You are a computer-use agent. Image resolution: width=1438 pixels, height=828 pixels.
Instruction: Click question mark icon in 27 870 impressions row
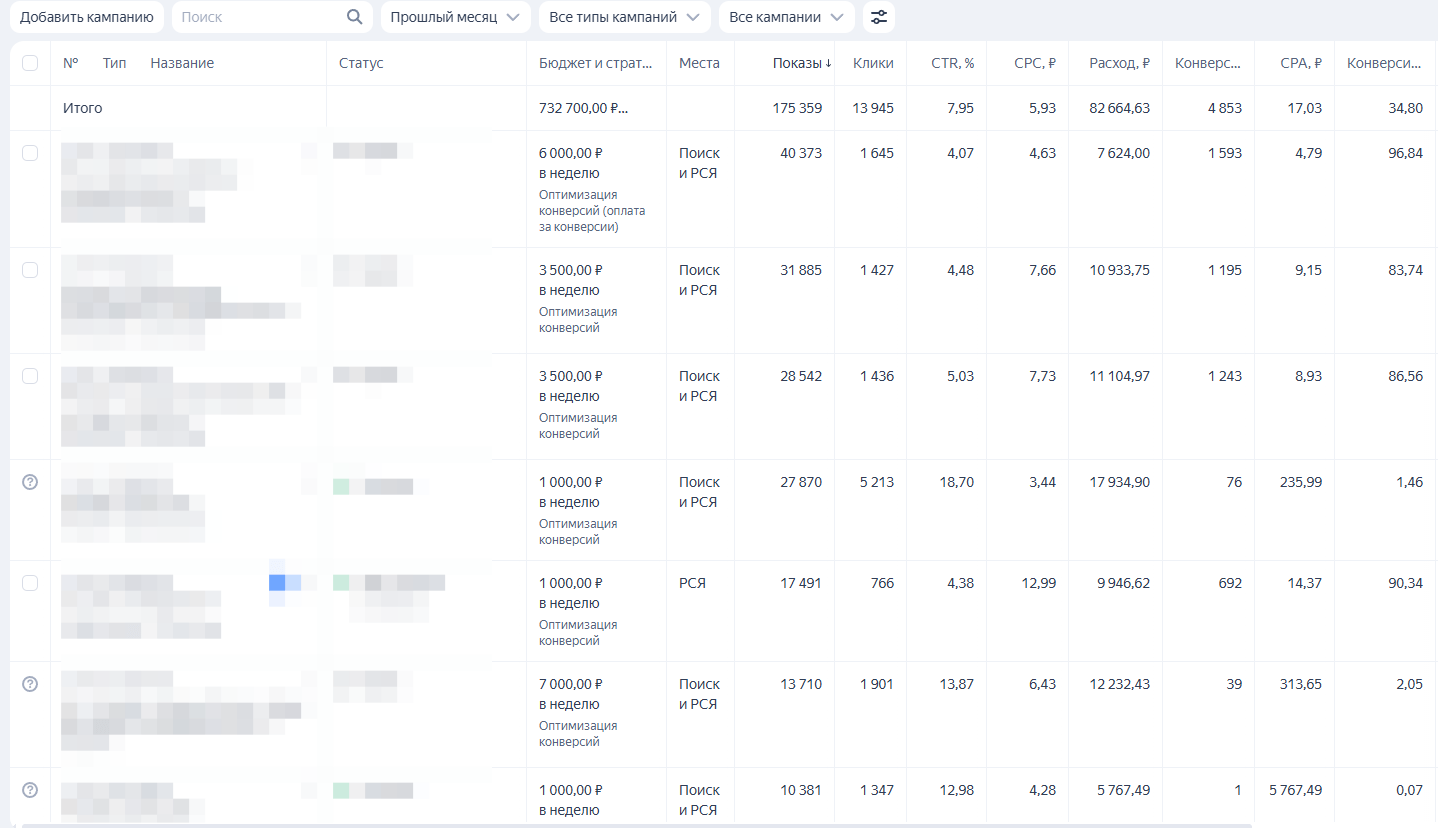click(30, 482)
